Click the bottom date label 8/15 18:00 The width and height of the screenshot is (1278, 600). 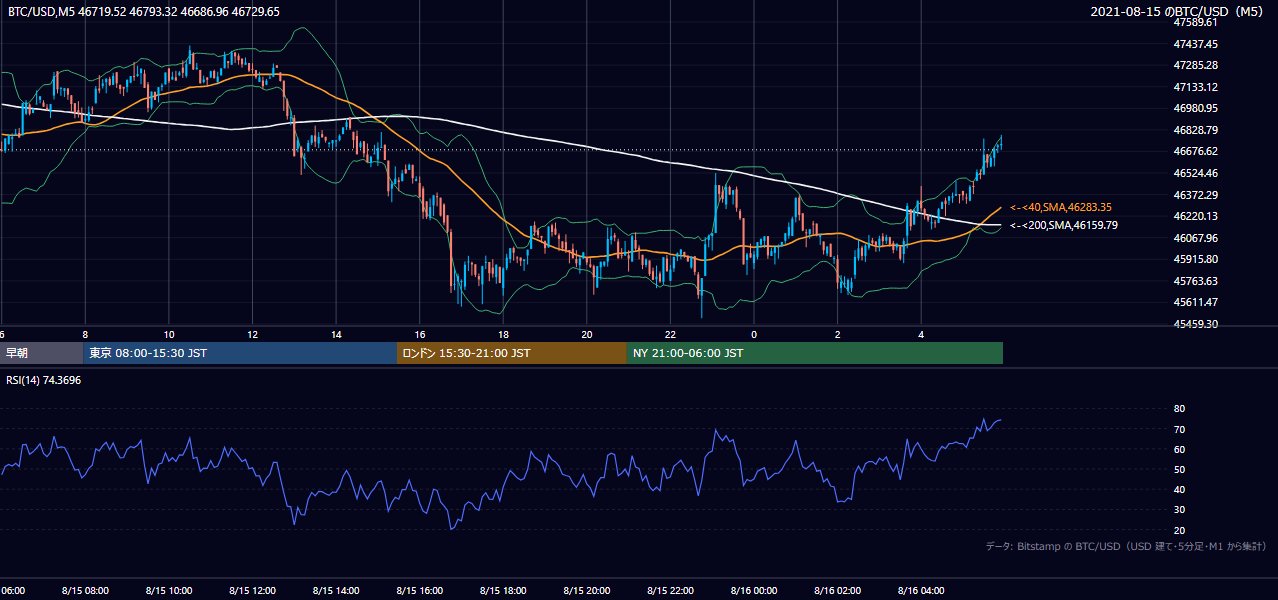coord(503,591)
